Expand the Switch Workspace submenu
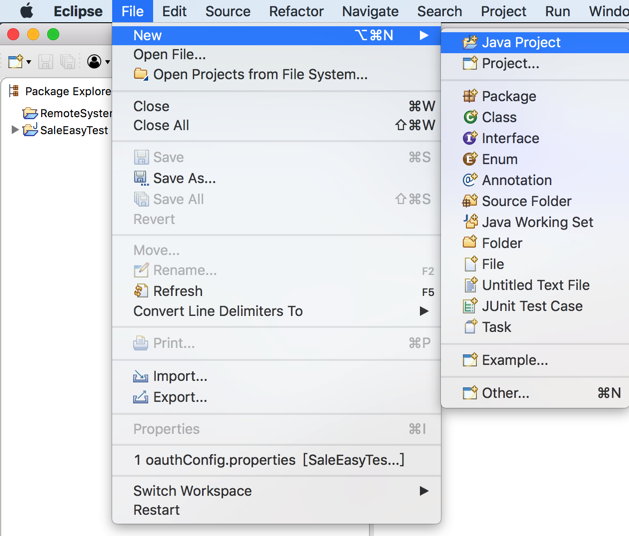This screenshot has width=629, height=536. tap(424, 491)
